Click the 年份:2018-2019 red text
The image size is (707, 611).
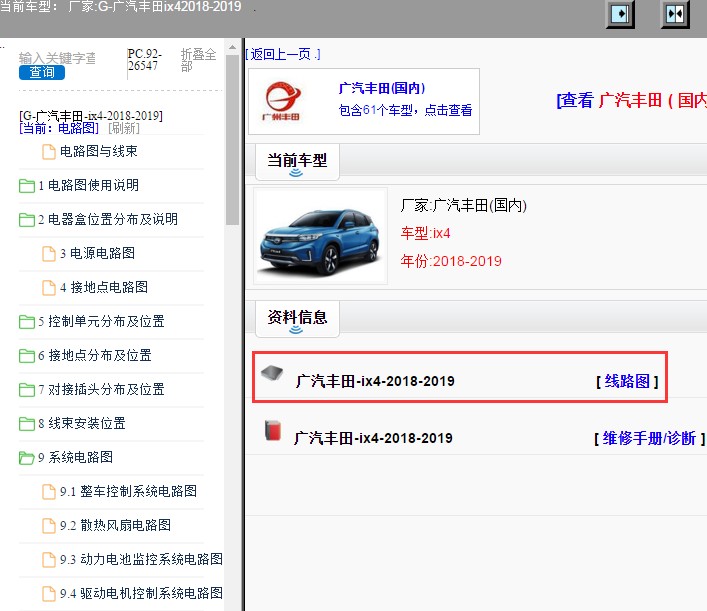(451, 261)
